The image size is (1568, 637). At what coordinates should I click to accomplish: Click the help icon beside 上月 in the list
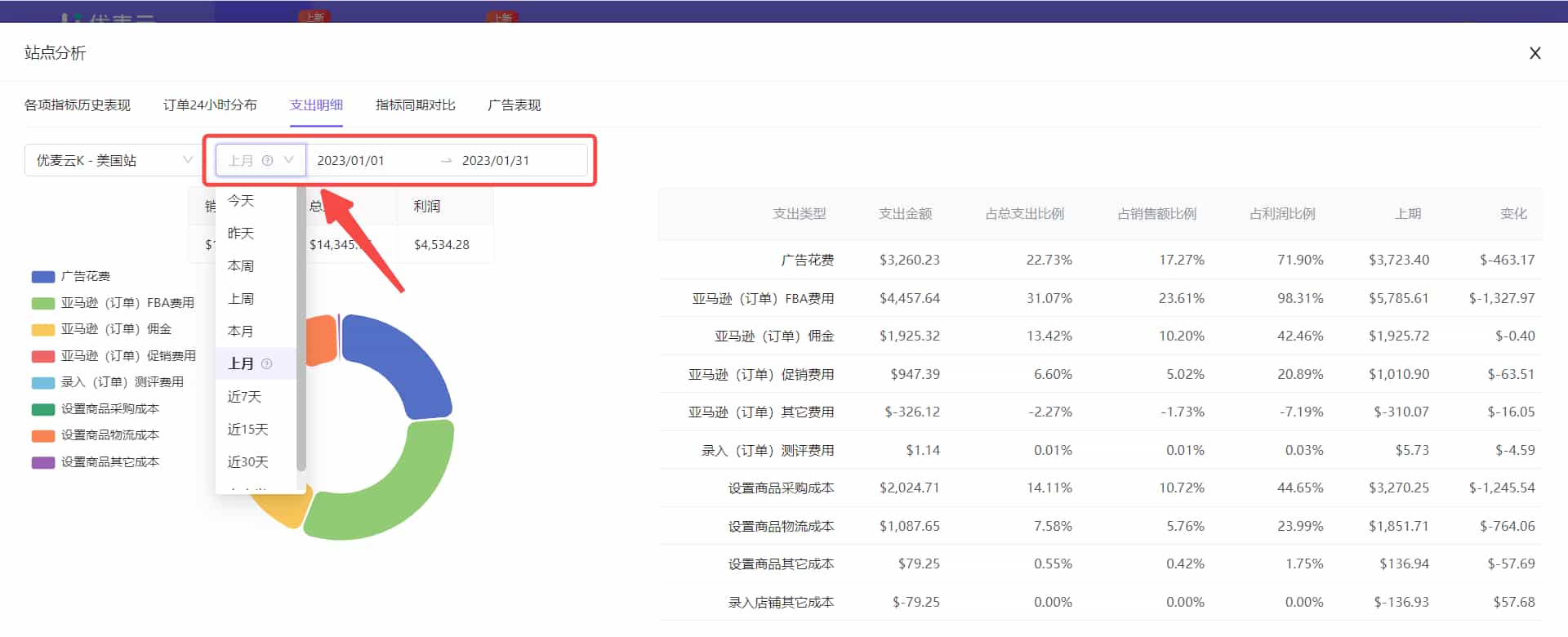click(x=266, y=364)
